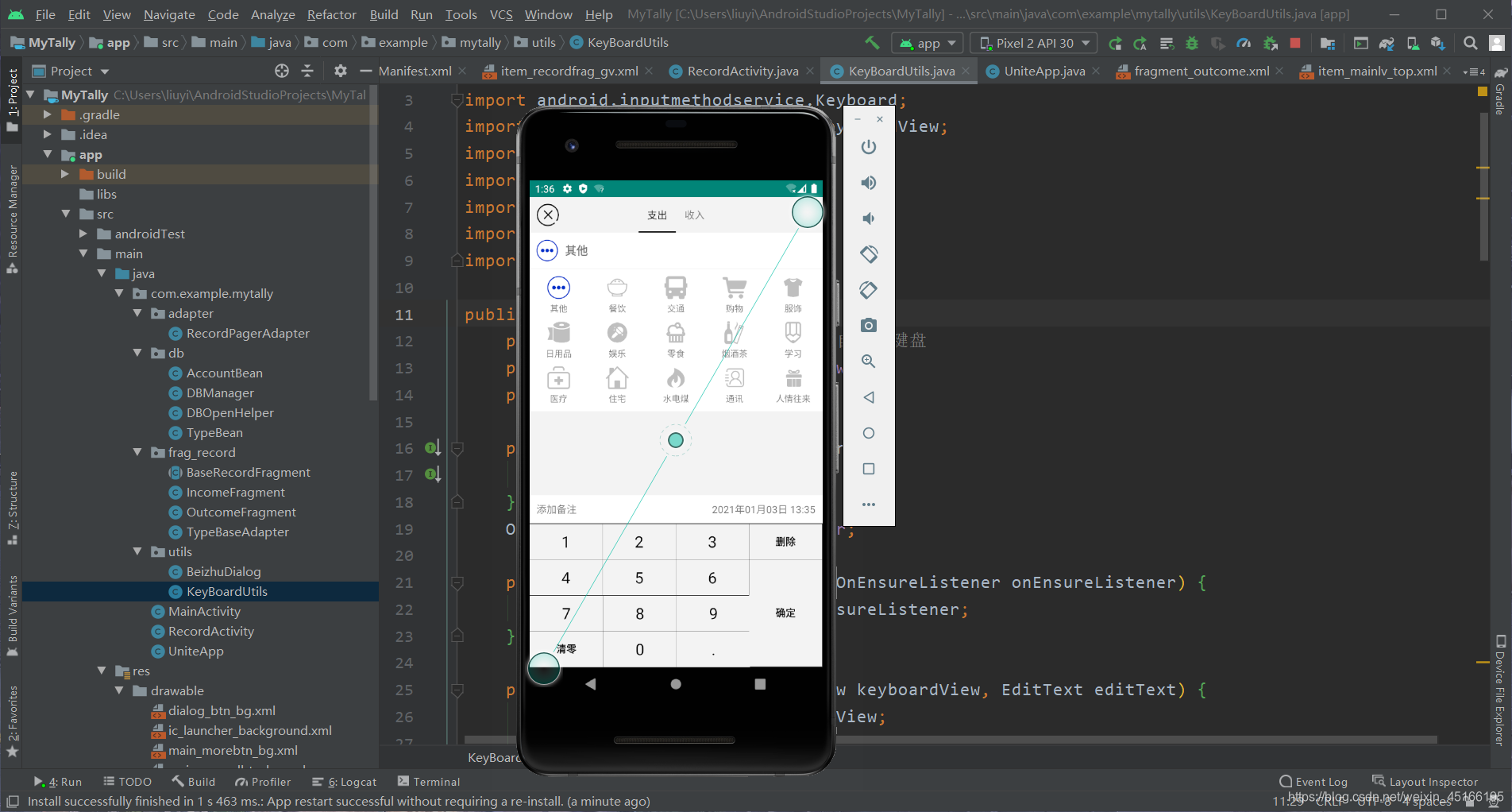Click the Profile app gauge icon
Screen dimensions: 1512x812
point(1244,43)
